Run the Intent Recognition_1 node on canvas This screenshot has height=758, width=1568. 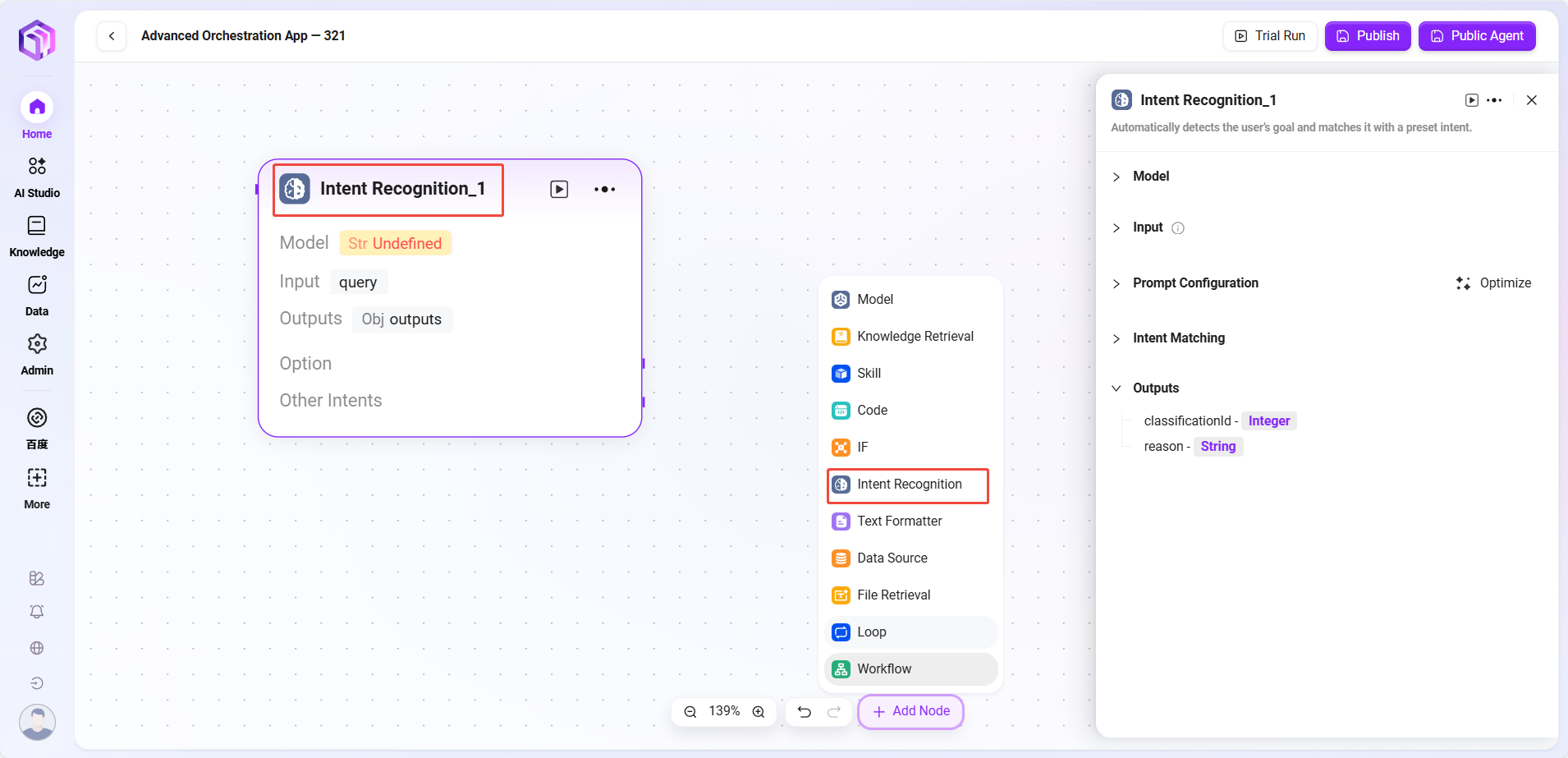(x=559, y=190)
